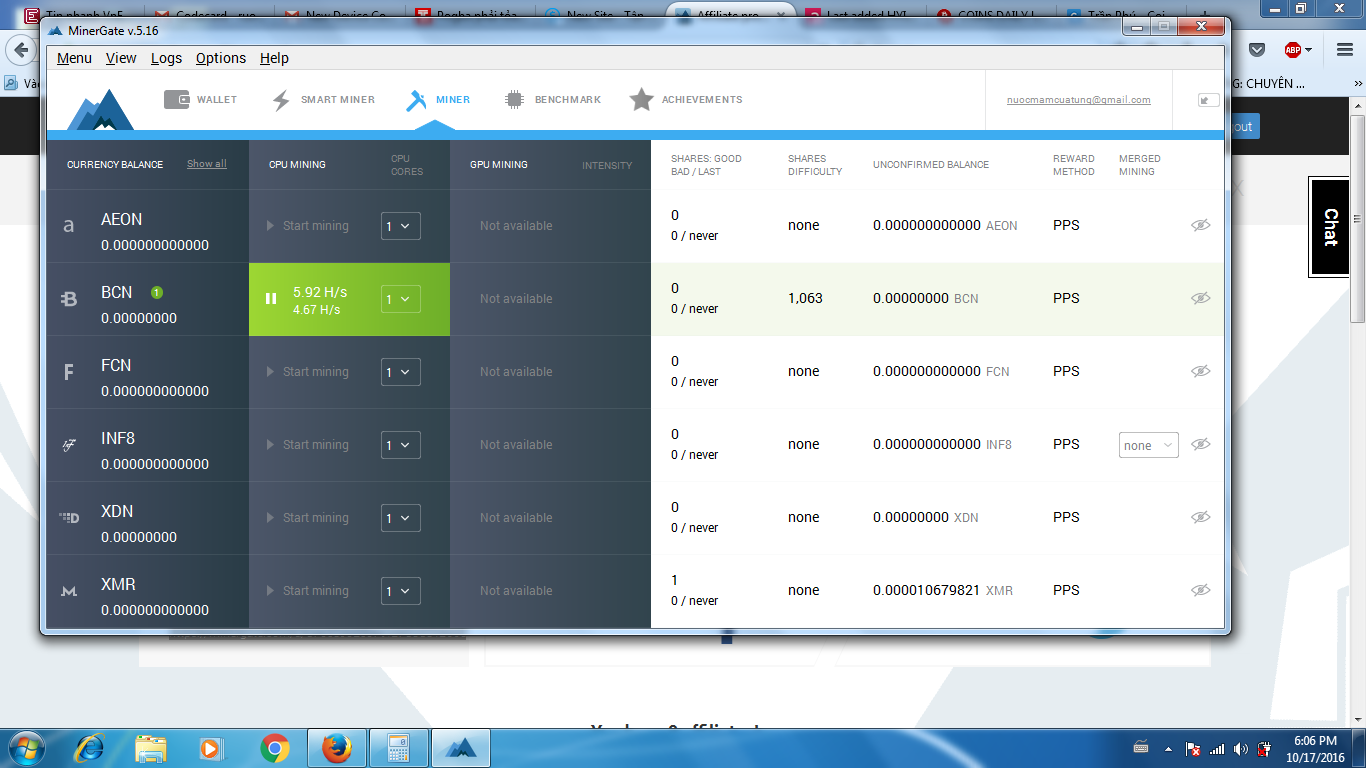Open INF8 merged mining dropdown
Viewport: 1366px width, 768px height.
click(x=1148, y=446)
